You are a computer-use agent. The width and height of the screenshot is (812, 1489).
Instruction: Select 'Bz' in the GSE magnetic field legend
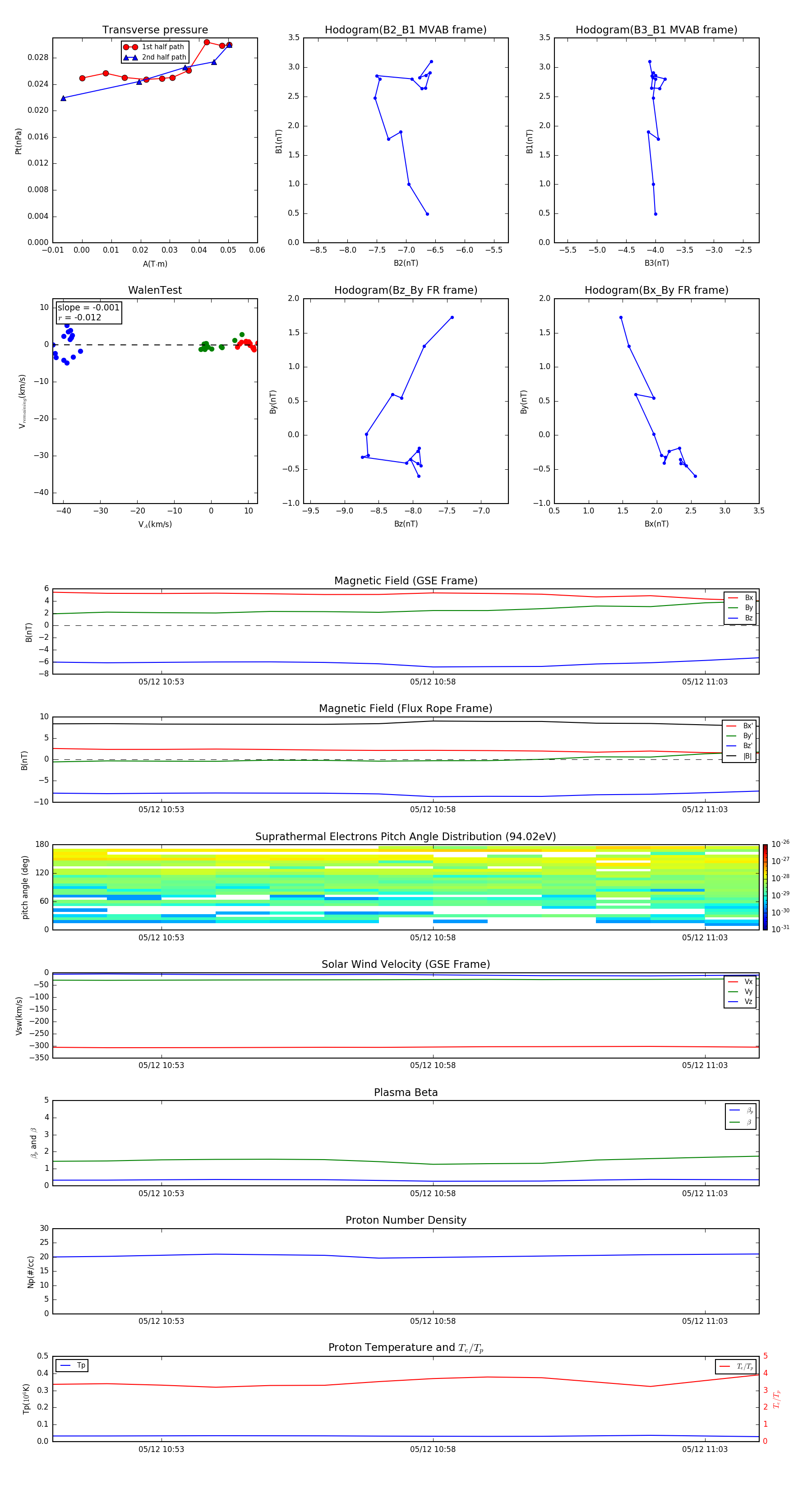(740, 618)
